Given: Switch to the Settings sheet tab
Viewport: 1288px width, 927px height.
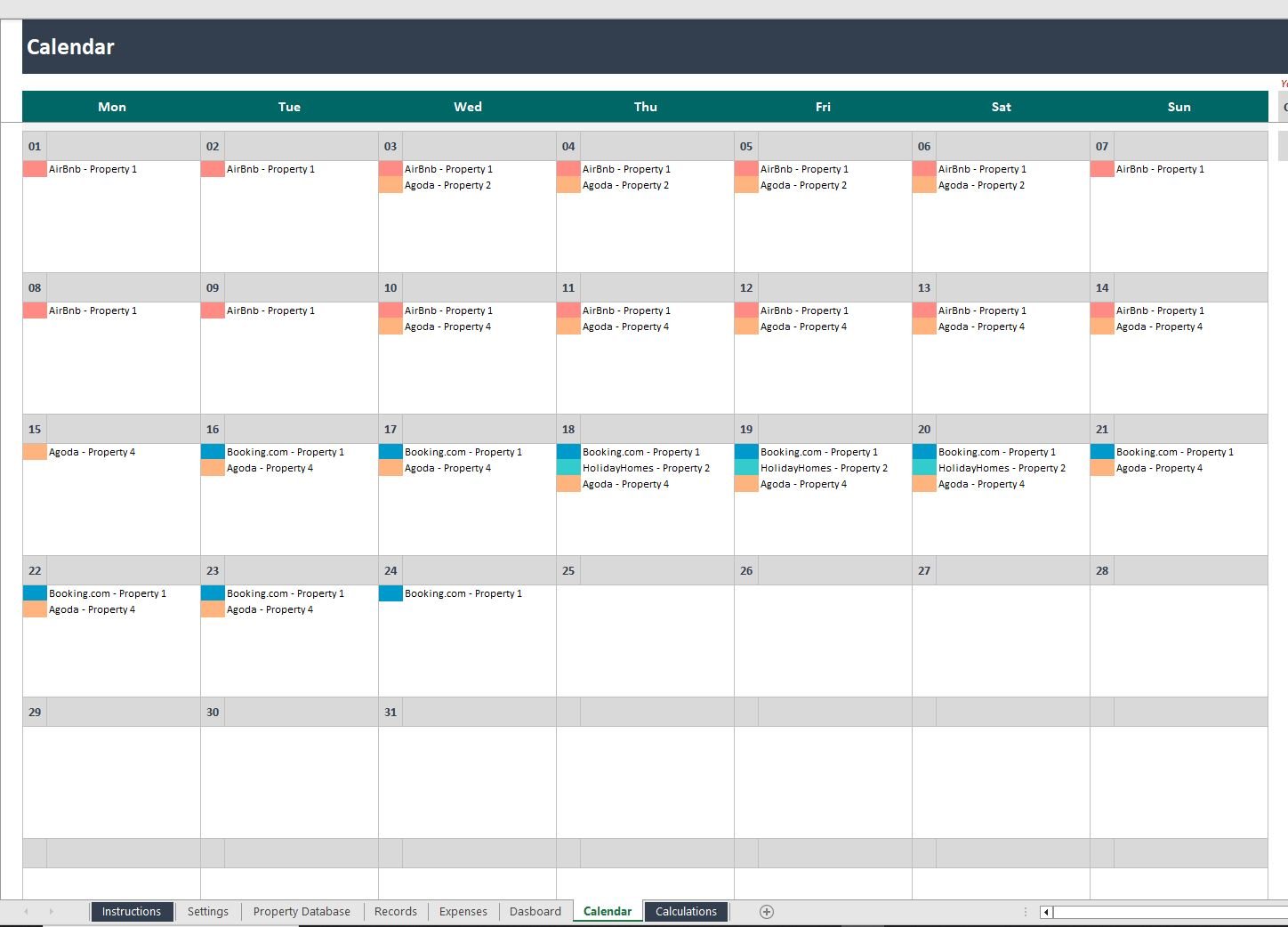Looking at the screenshot, I should point(208,912).
